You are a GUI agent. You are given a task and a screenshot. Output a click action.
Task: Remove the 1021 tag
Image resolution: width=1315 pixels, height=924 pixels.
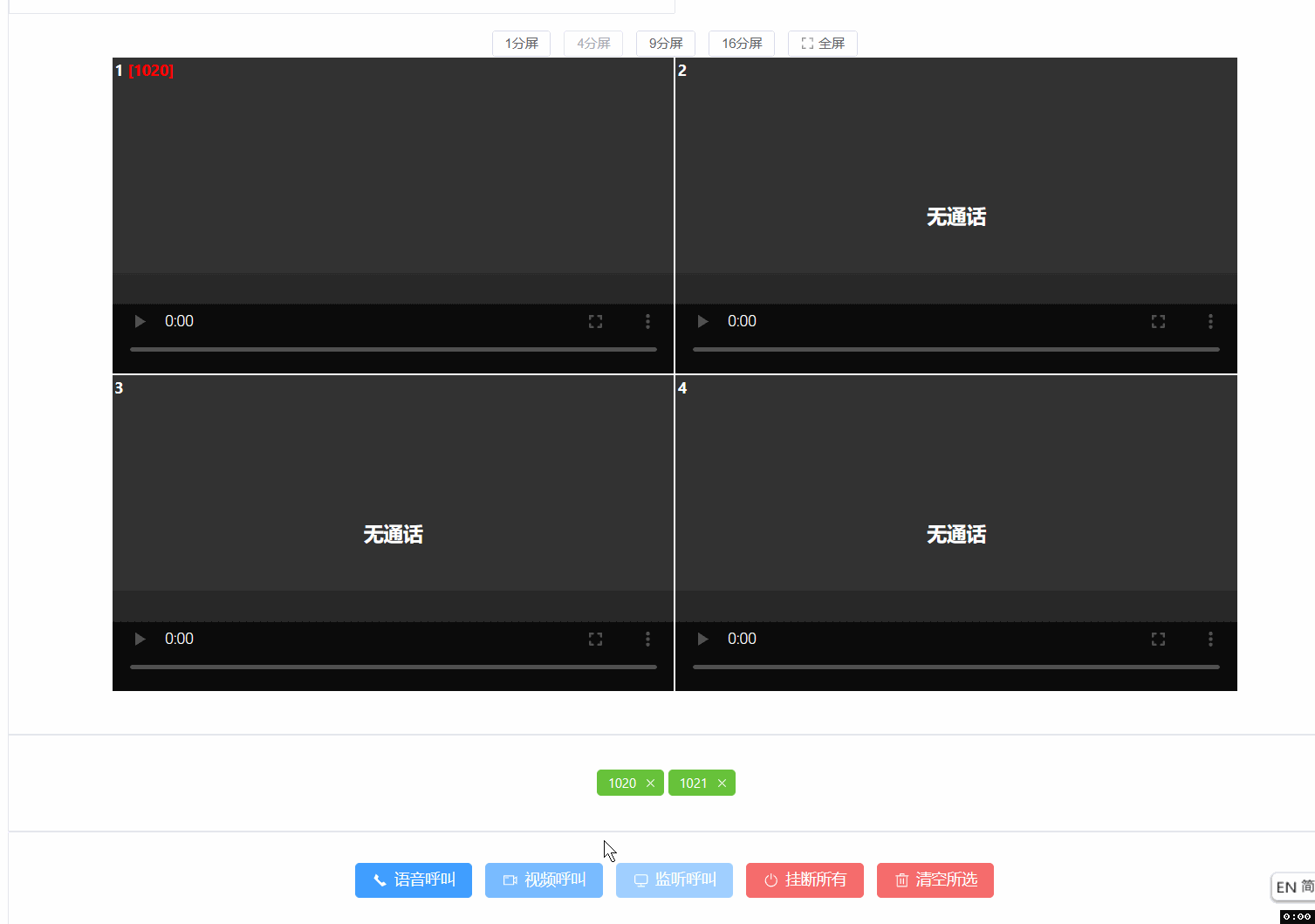tap(722, 784)
